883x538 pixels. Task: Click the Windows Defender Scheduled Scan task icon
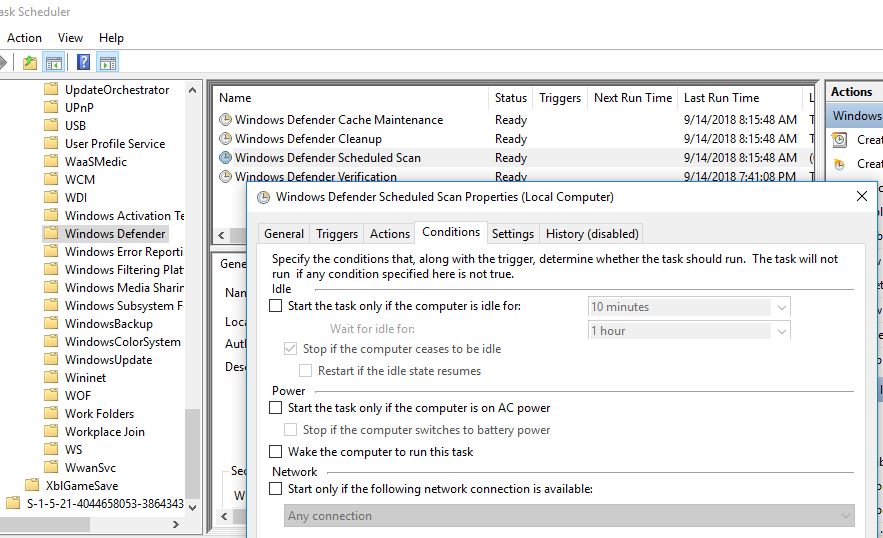point(225,158)
